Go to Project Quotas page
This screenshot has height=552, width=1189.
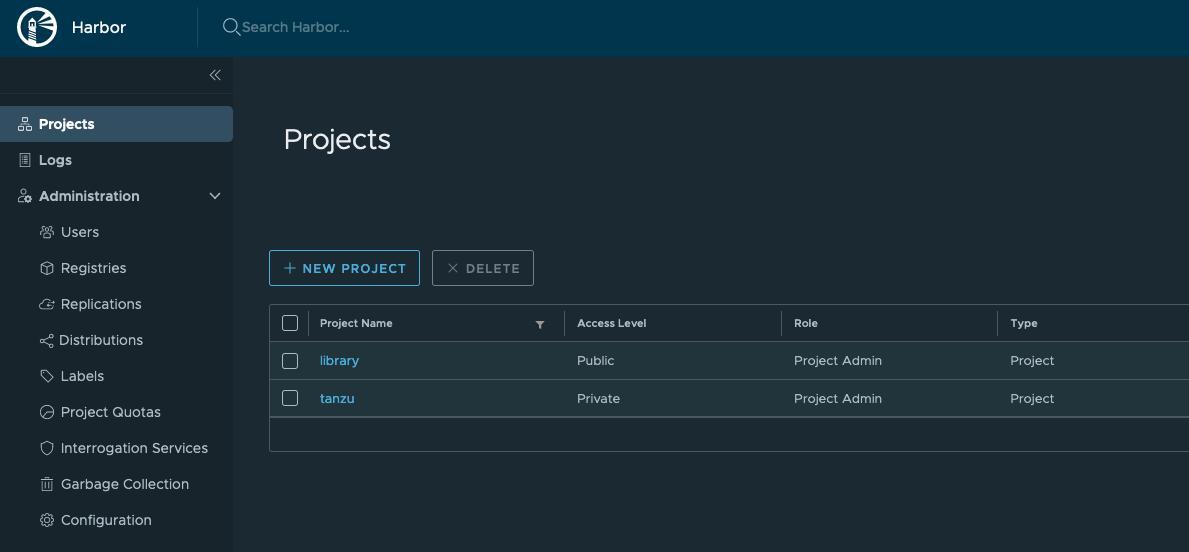pyautogui.click(x=110, y=412)
